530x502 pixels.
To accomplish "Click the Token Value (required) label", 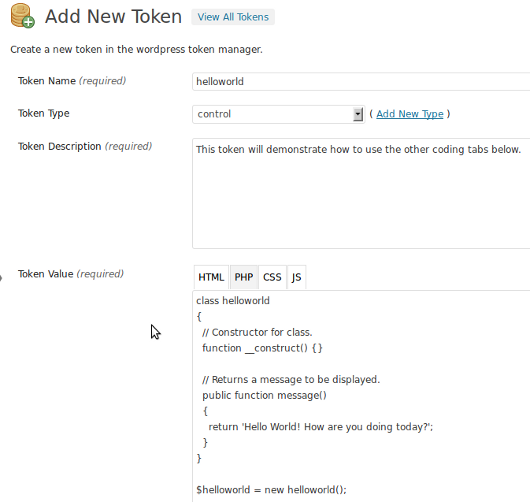I will pyautogui.click(x=71, y=274).
